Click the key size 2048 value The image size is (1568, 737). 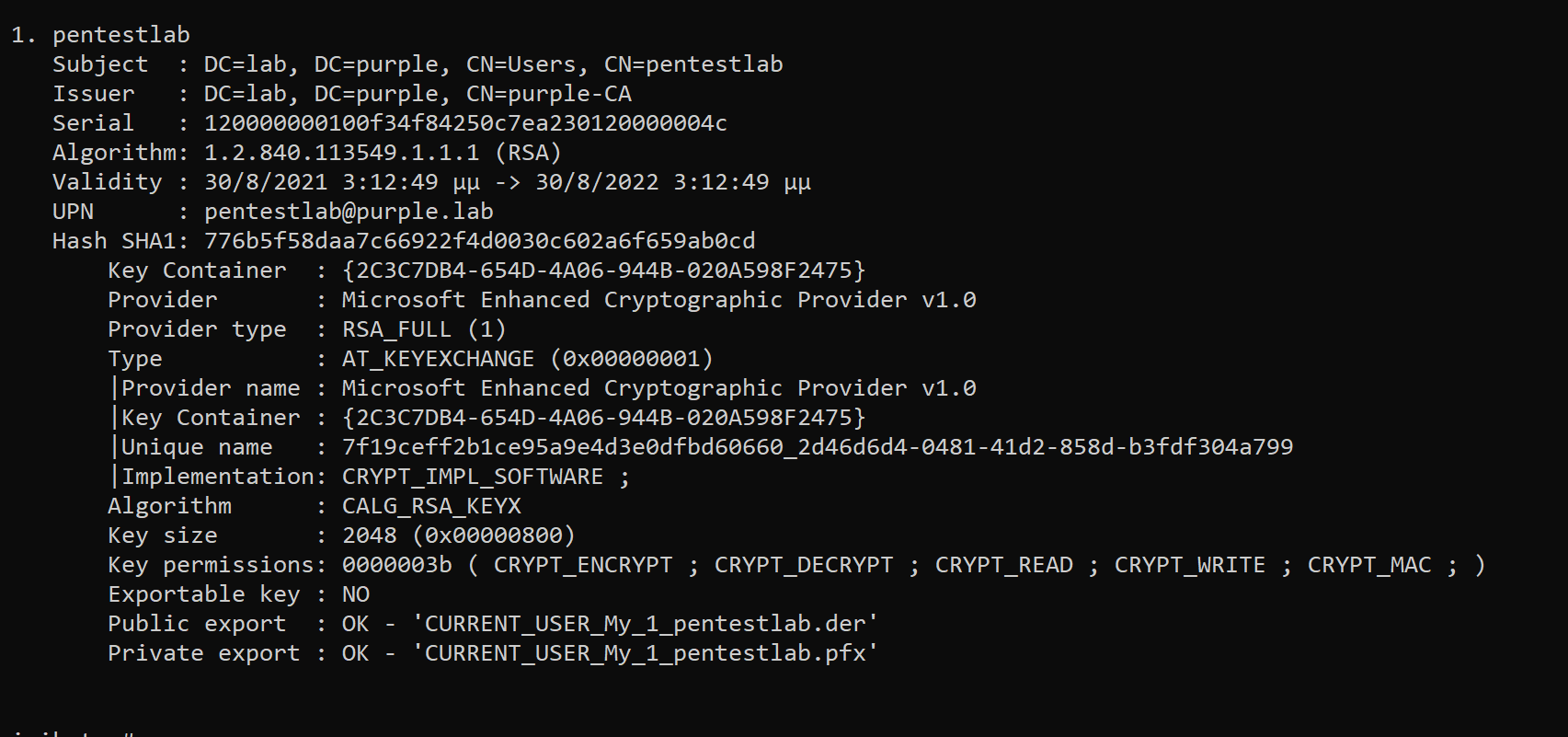pos(369,535)
